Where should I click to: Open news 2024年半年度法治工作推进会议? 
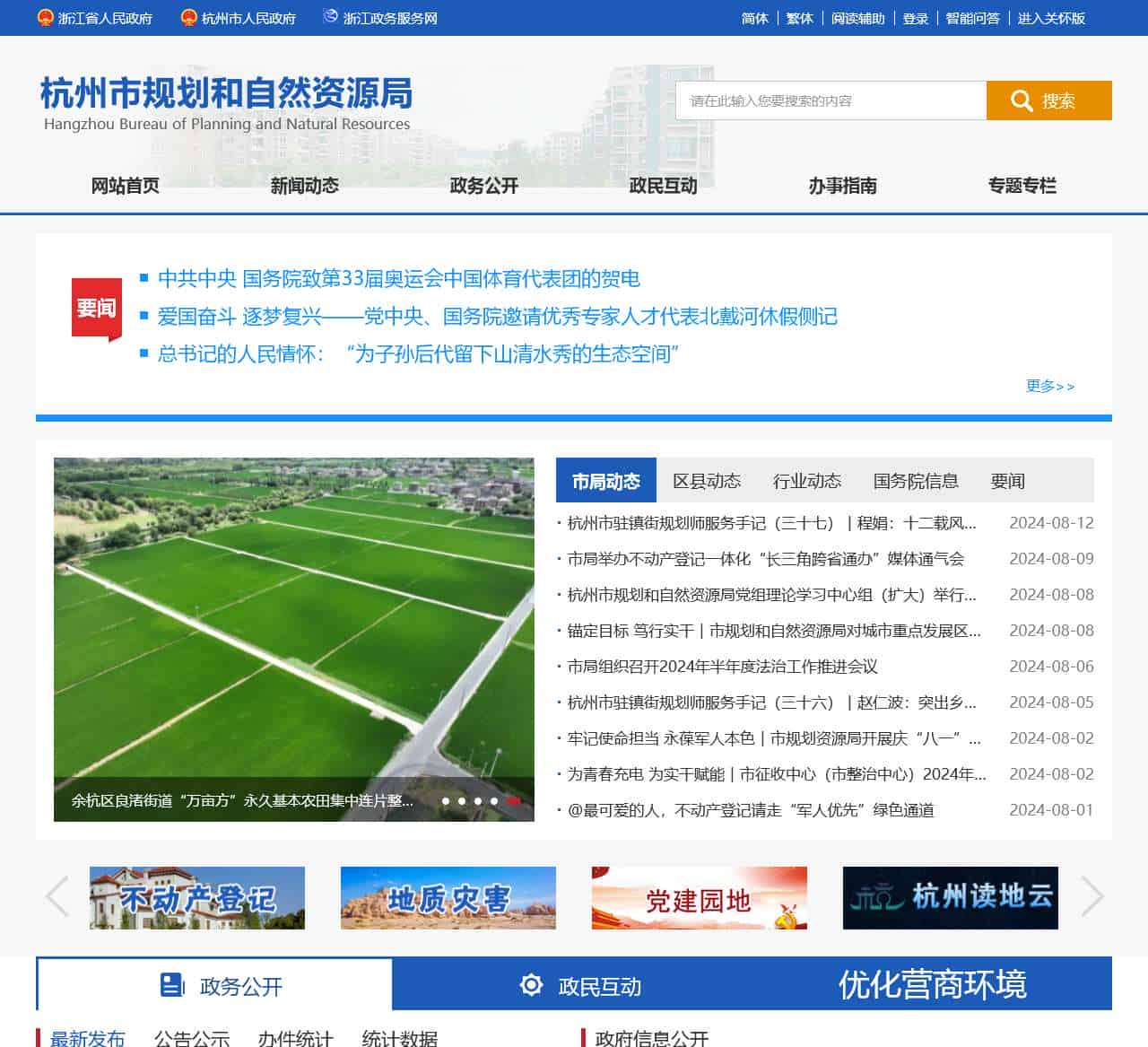(x=723, y=667)
